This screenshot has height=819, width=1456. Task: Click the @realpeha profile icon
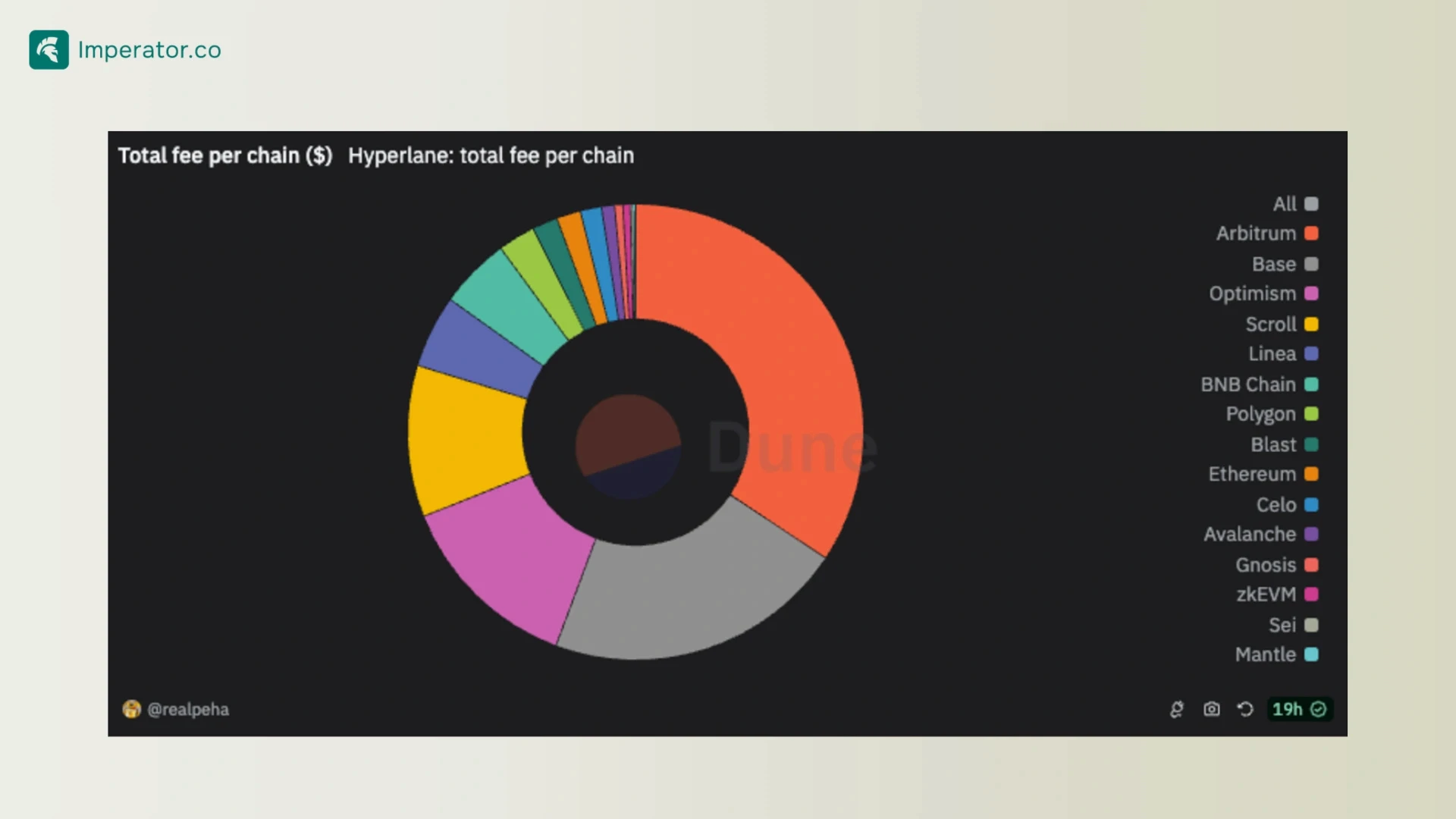(130, 709)
